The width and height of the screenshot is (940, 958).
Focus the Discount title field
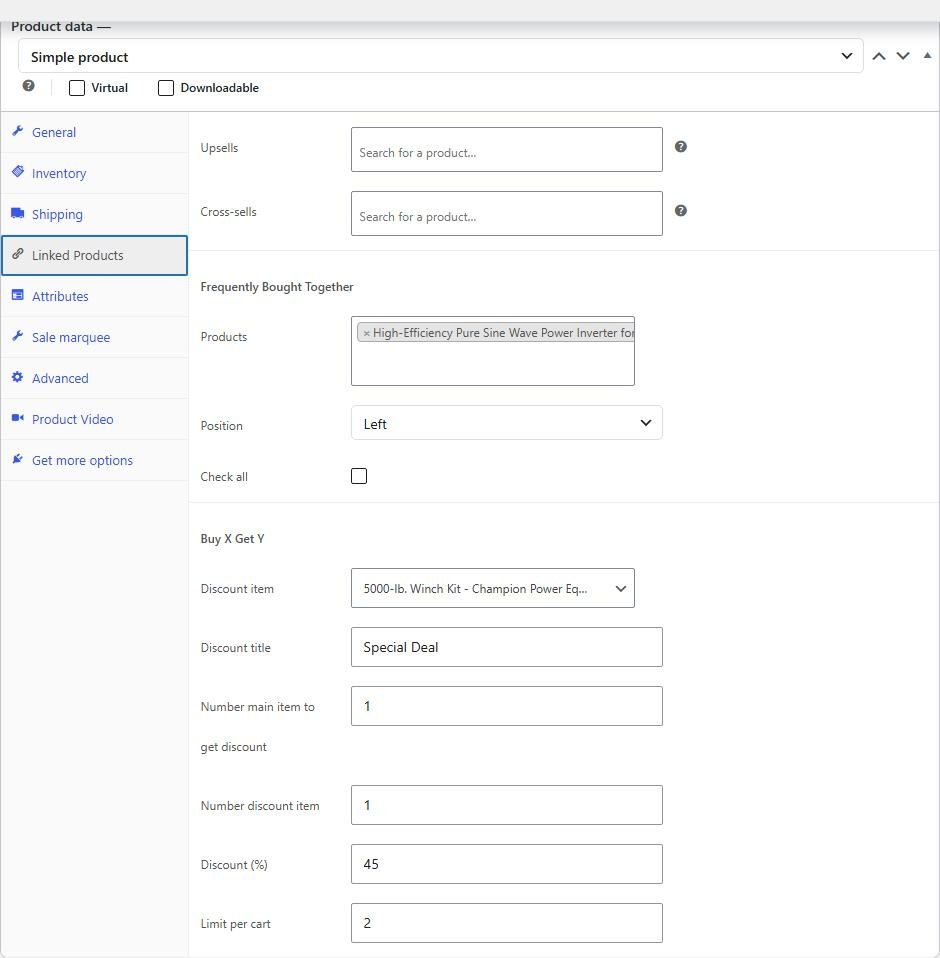[x=506, y=647]
